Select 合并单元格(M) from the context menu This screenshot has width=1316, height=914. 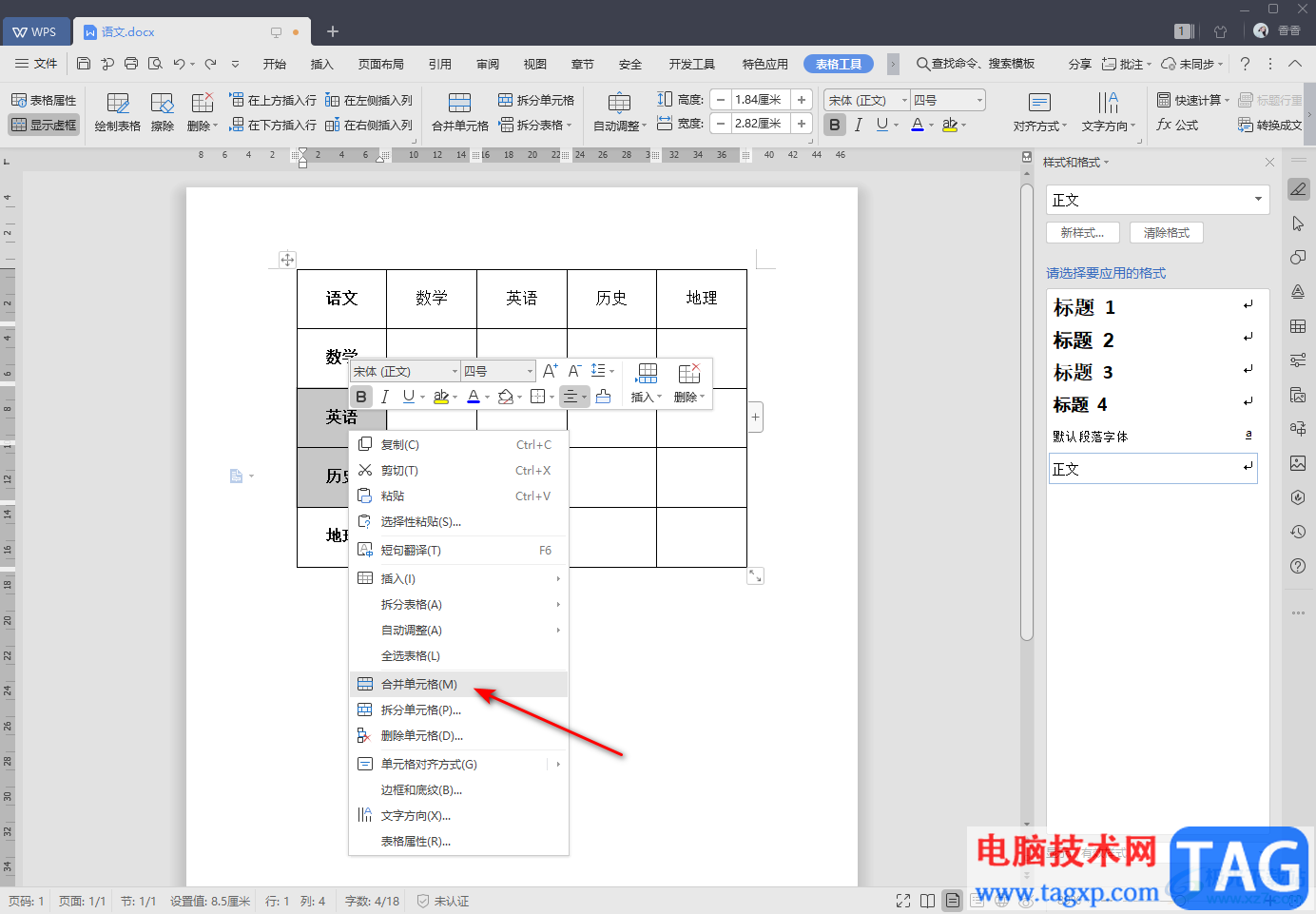point(419,684)
